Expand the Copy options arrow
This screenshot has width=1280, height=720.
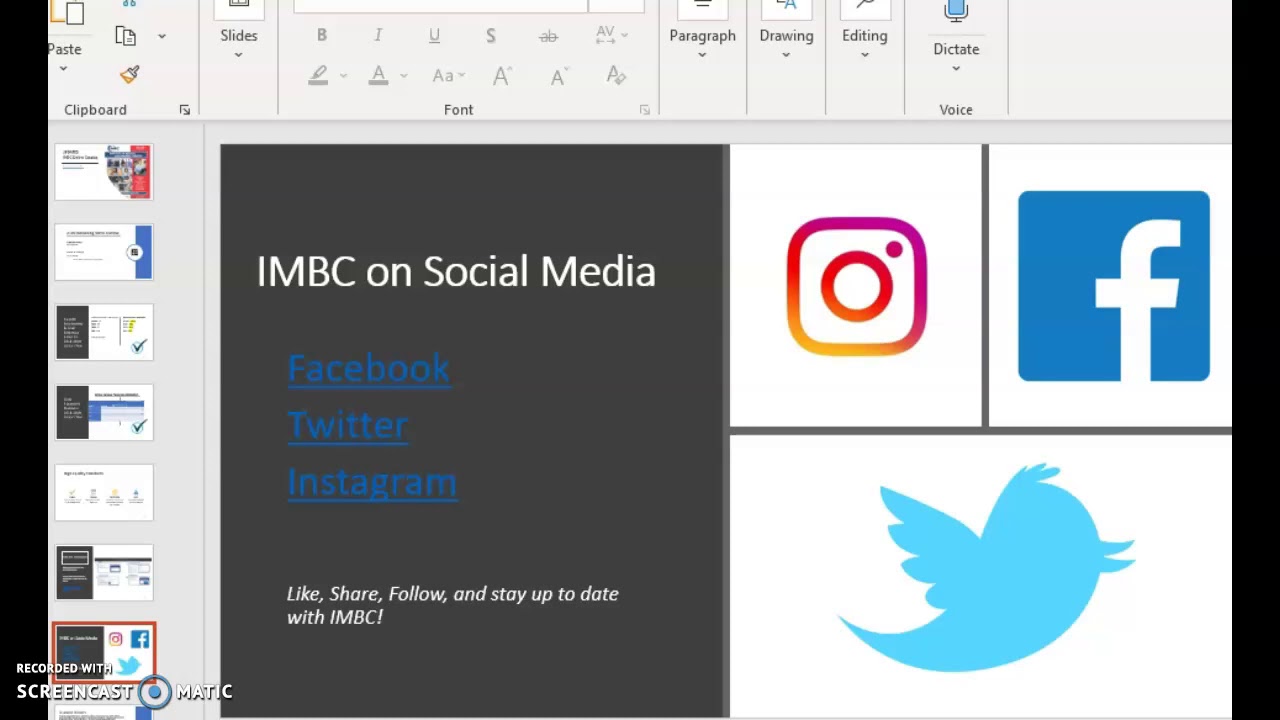click(x=162, y=36)
